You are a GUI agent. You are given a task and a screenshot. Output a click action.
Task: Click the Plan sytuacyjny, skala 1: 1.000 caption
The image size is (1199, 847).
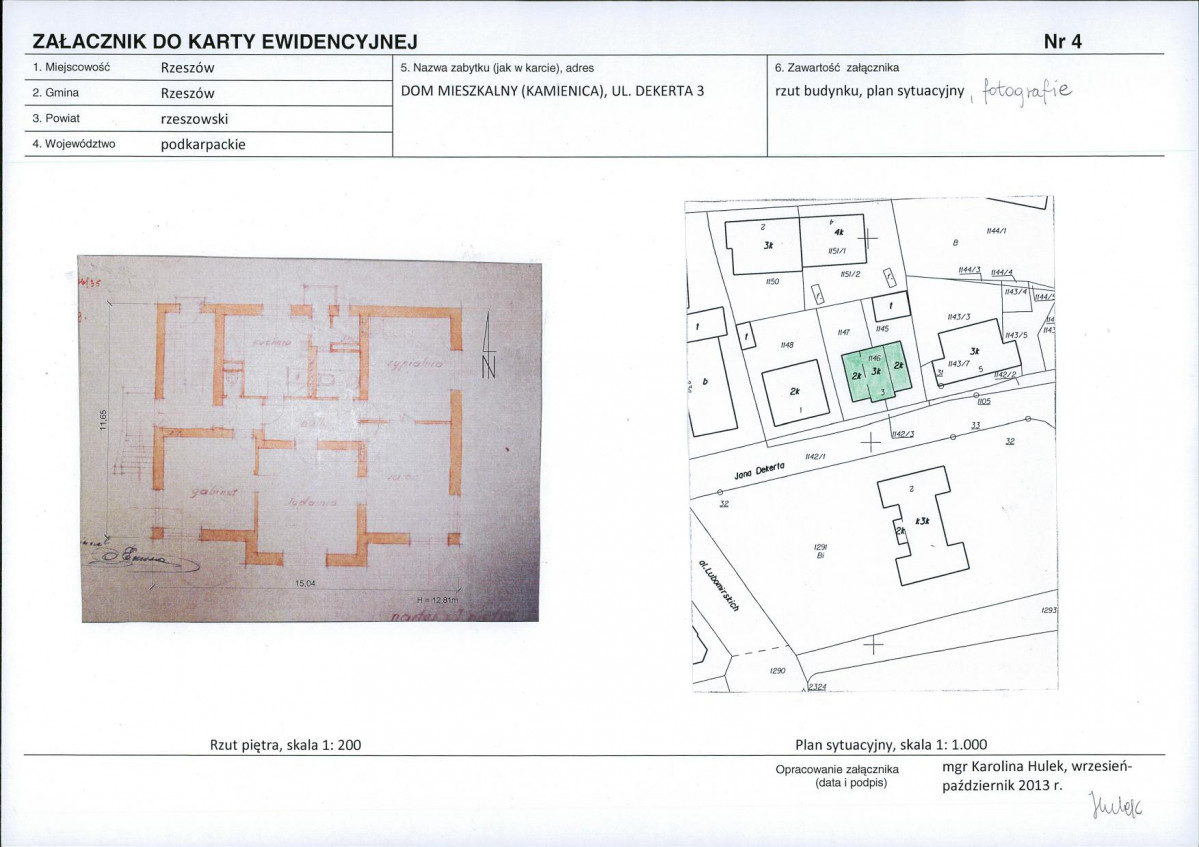891,745
